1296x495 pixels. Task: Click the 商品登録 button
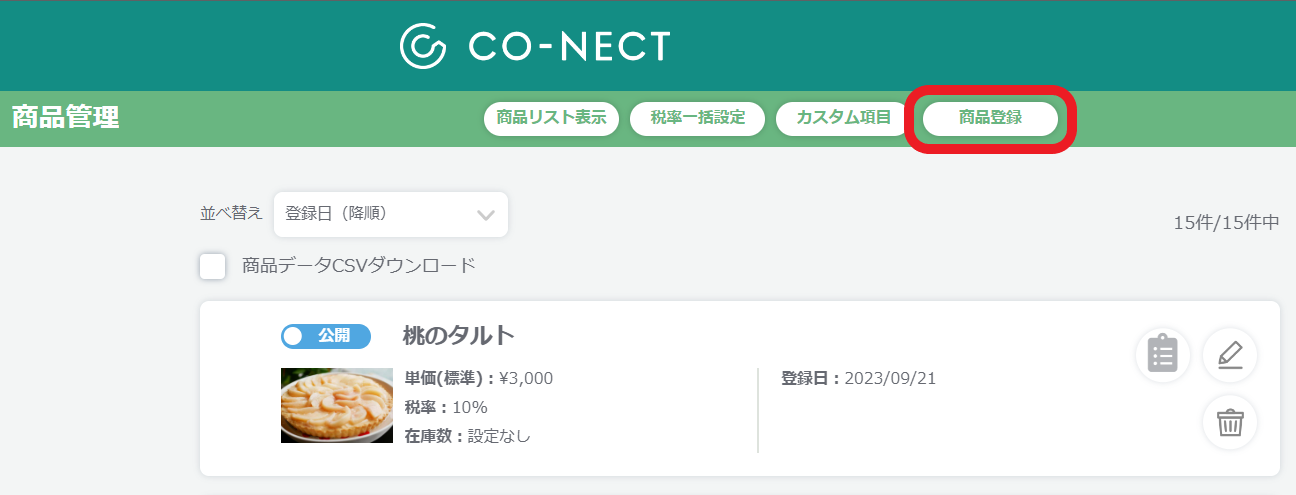(990, 118)
